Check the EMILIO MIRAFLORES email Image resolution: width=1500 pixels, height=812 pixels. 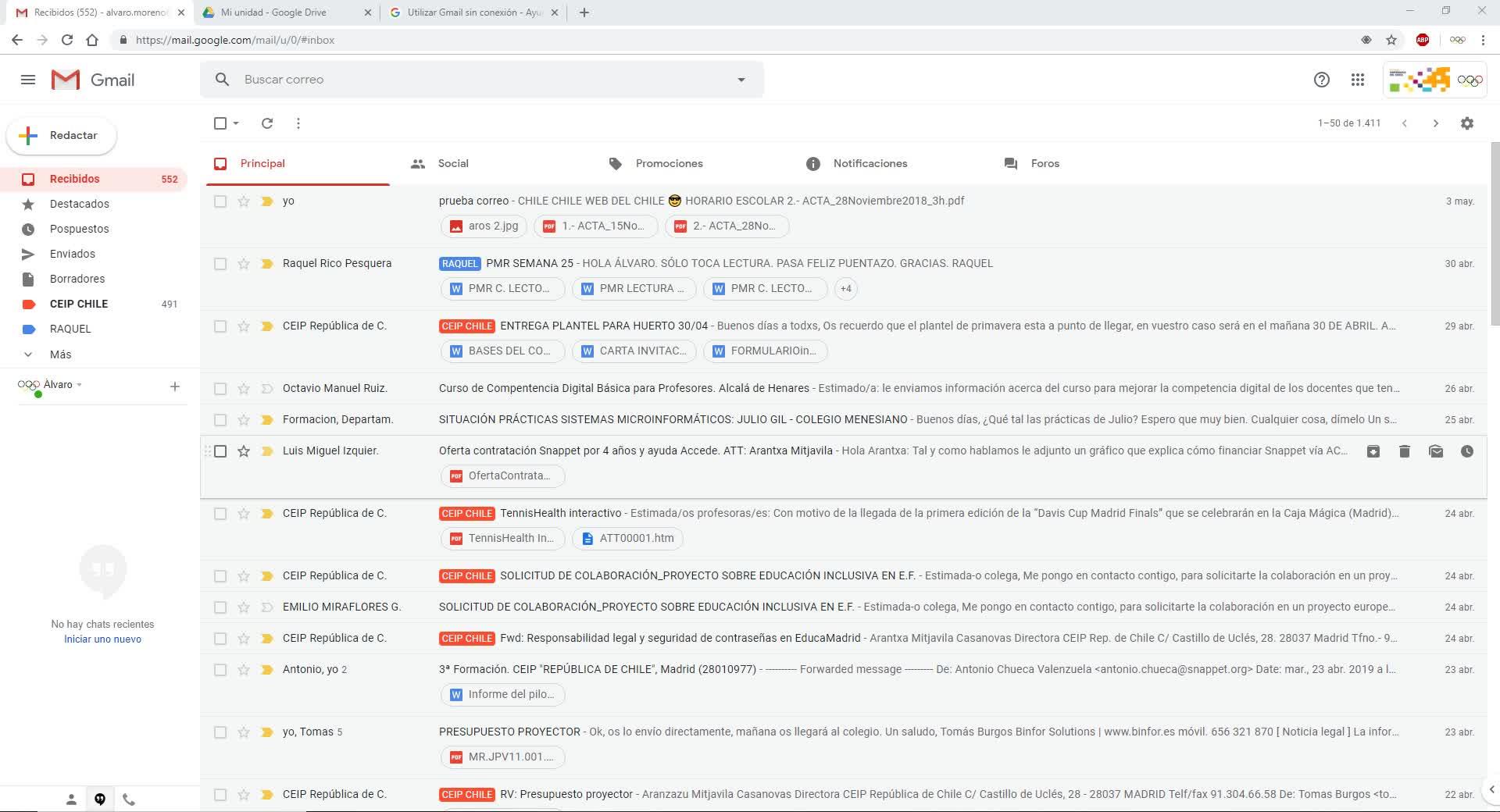click(220, 607)
